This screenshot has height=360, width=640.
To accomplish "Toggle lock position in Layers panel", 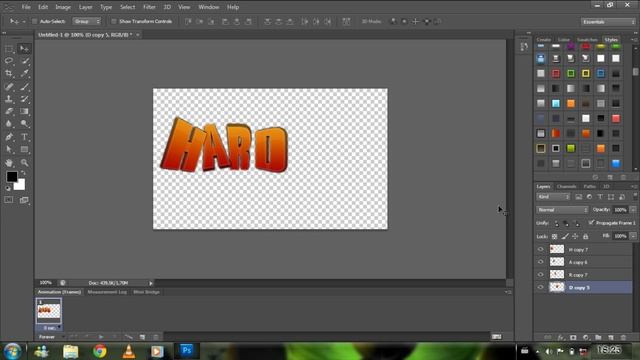I will 575,236.
